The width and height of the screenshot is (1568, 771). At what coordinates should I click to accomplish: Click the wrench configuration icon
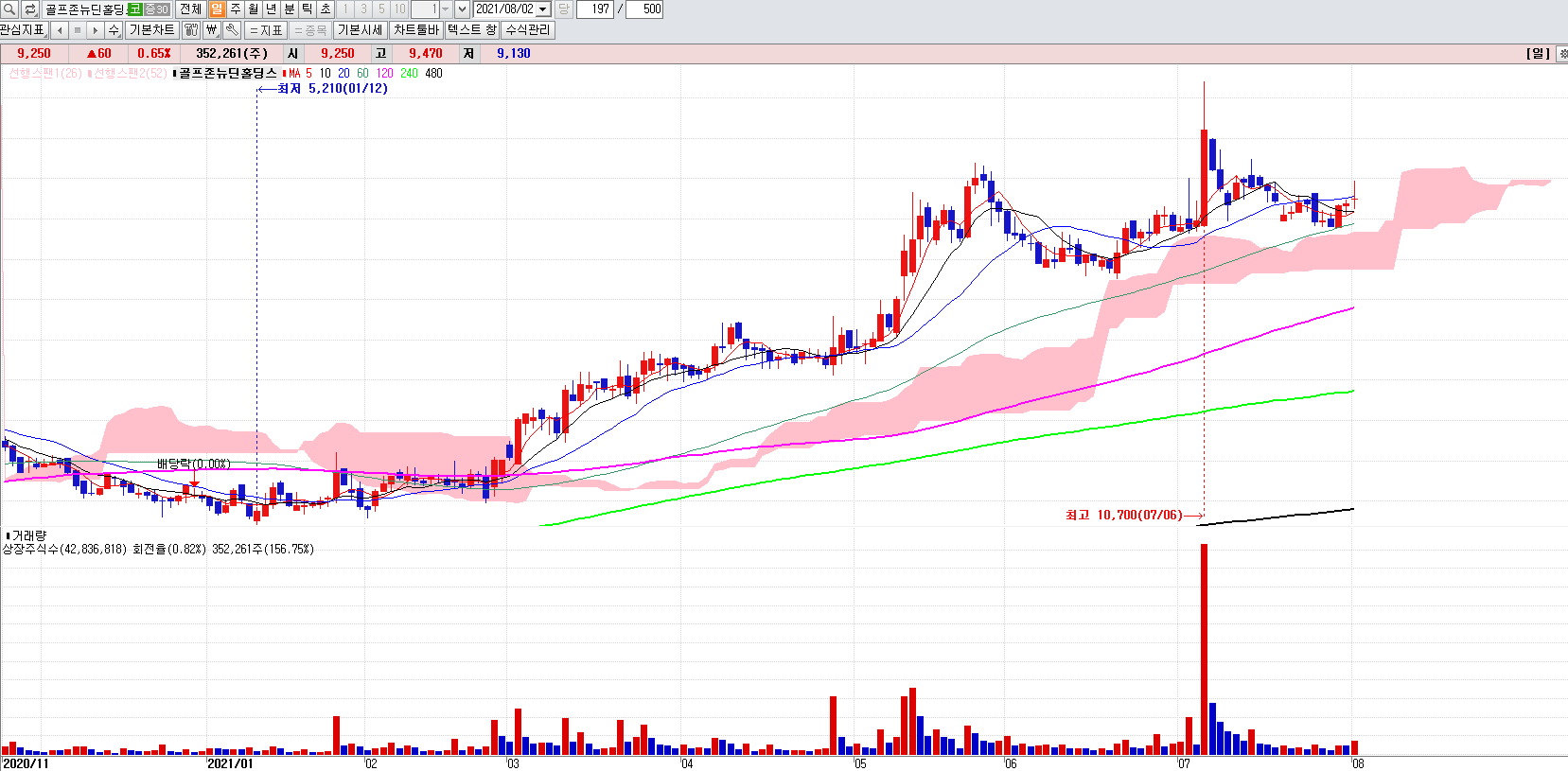[233, 30]
